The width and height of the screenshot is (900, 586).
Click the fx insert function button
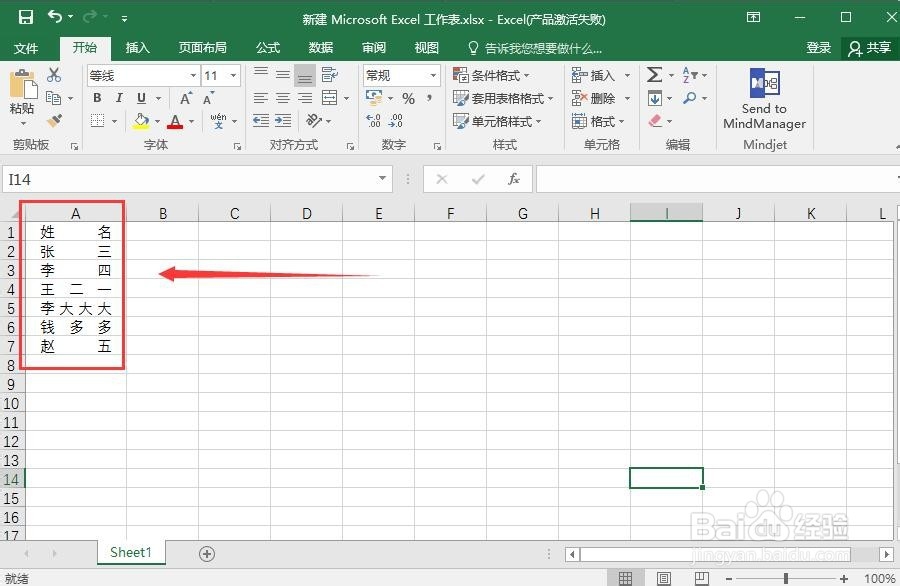point(514,179)
